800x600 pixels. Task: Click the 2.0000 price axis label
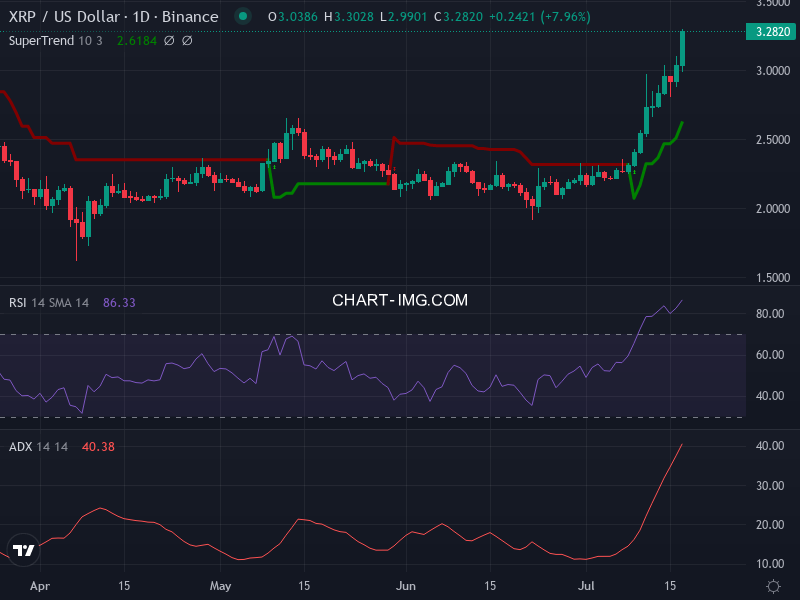pos(773,209)
